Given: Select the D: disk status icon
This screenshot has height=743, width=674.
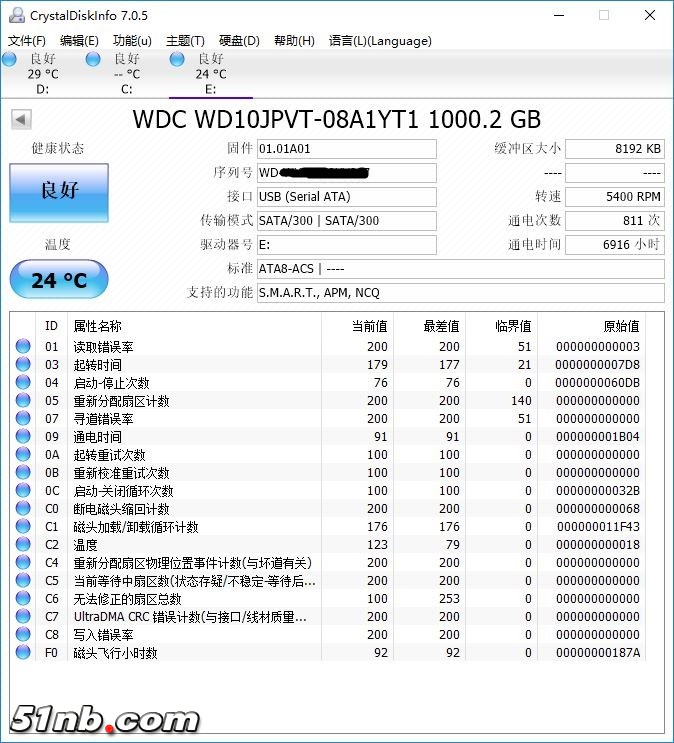Looking at the screenshot, I should tap(9, 59).
